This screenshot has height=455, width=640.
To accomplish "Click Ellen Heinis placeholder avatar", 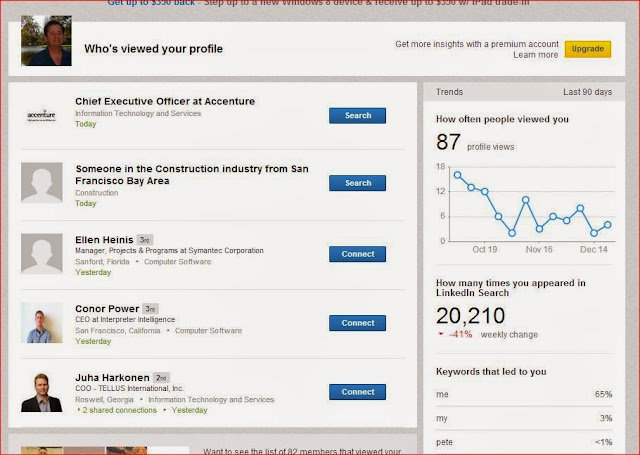I will click(42, 254).
